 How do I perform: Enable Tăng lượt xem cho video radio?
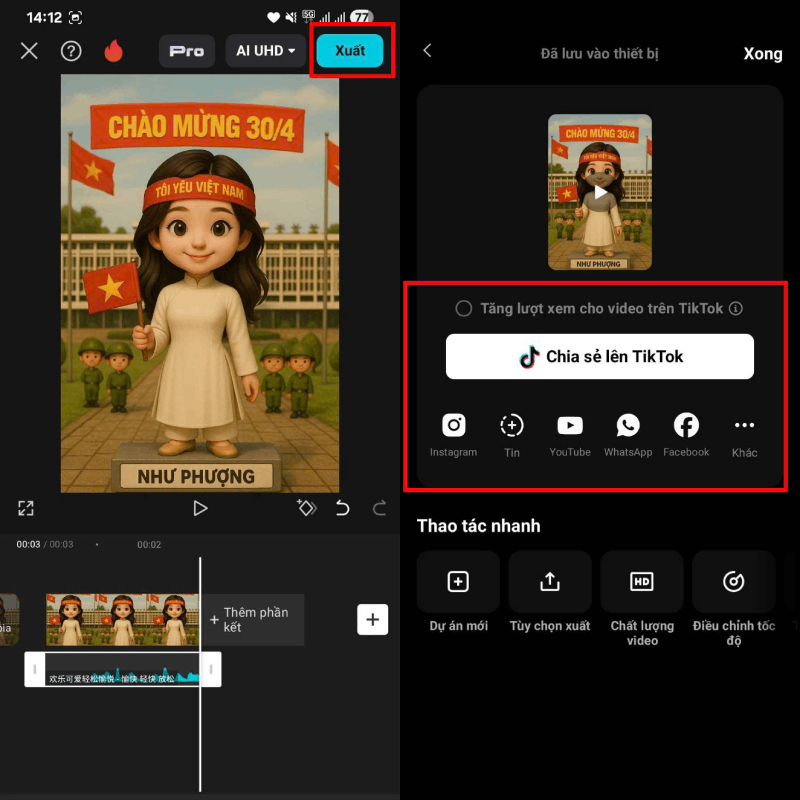click(464, 309)
